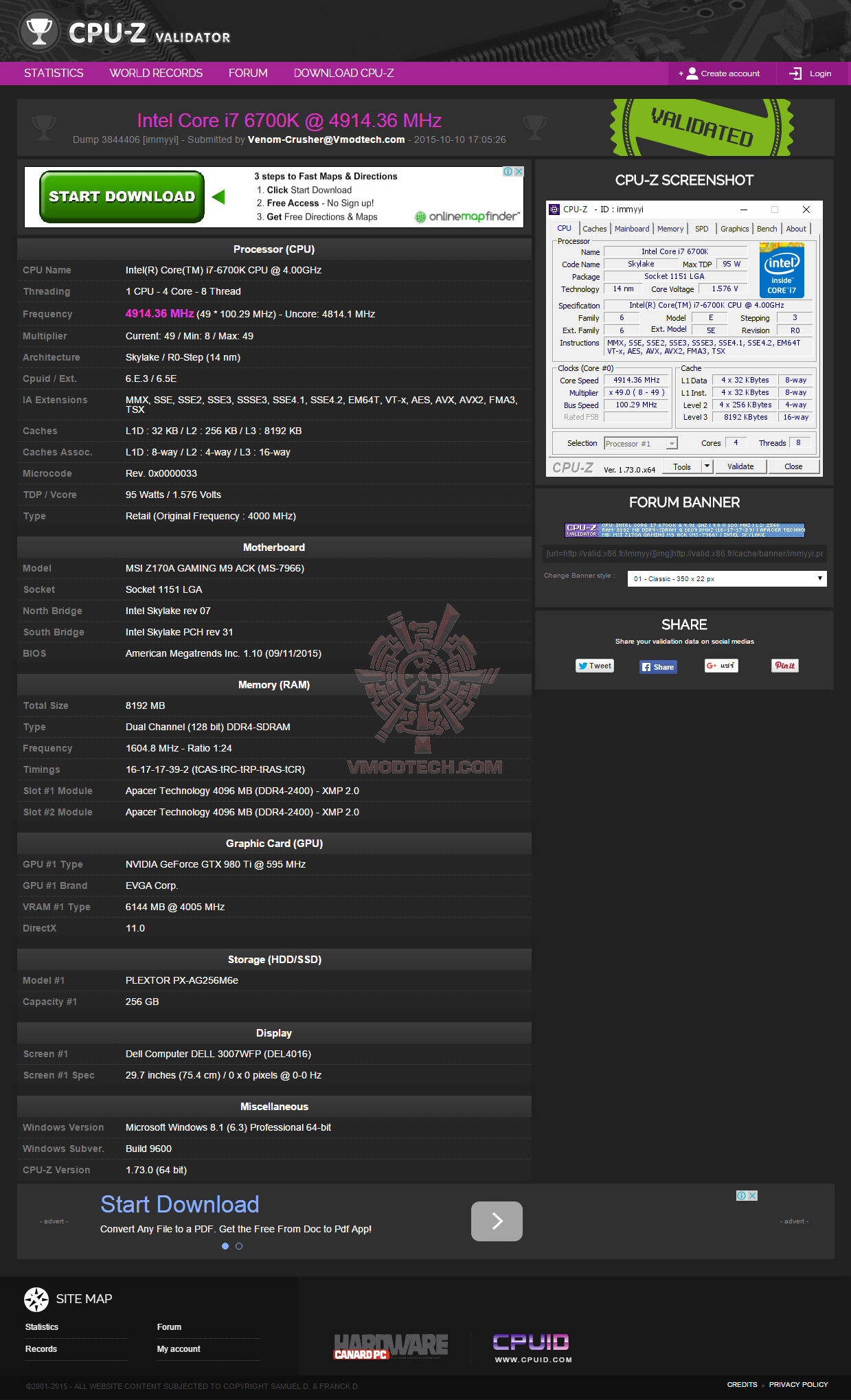Click the Google Plus share button
This screenshot has width=851, height=1400.
[x=721, y=666]
